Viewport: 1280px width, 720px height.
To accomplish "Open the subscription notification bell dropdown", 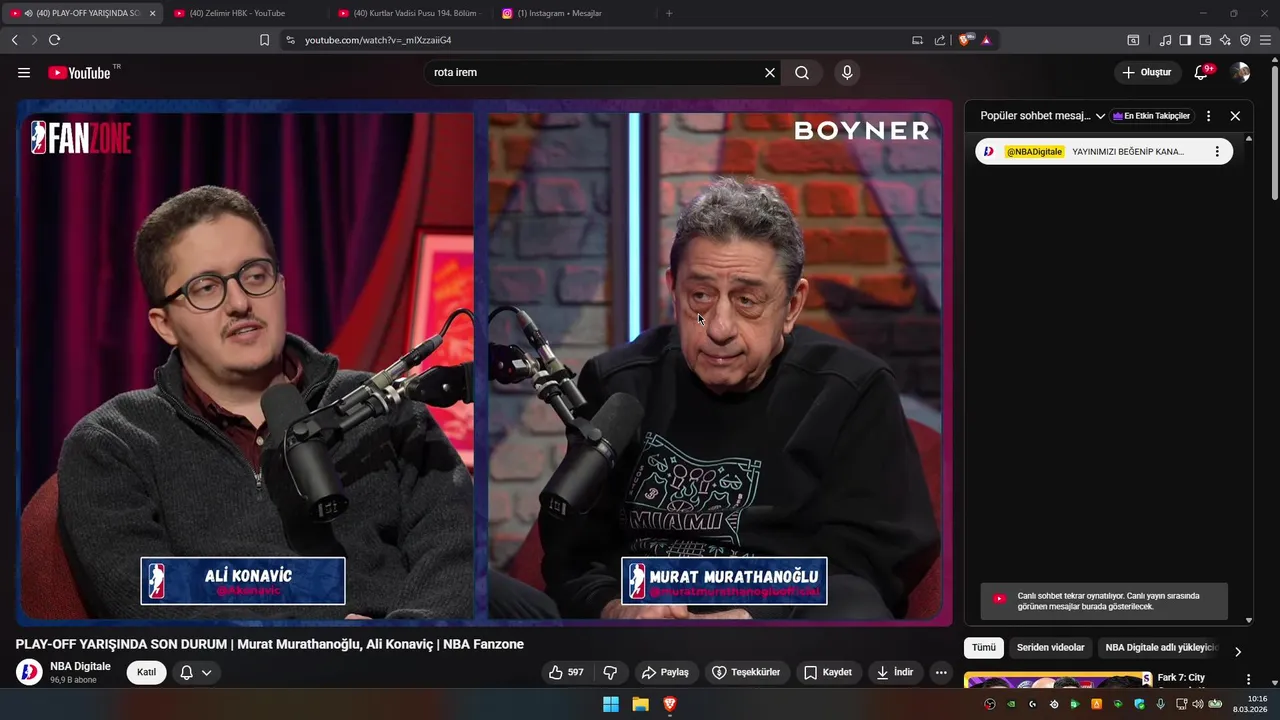I will tap(196, 672).
